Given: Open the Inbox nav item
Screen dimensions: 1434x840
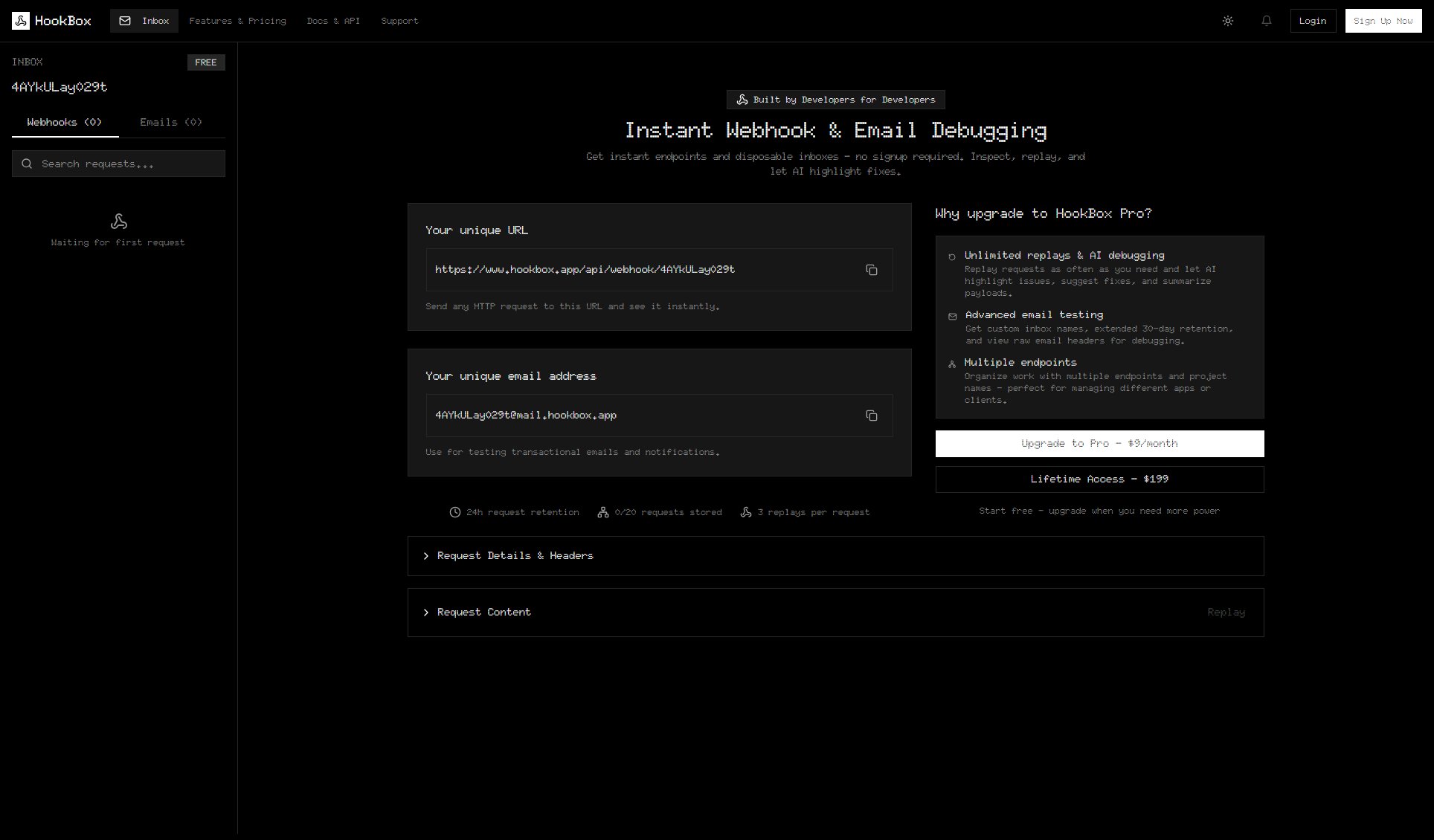Looking at the screenshot, I should point(144,21).
